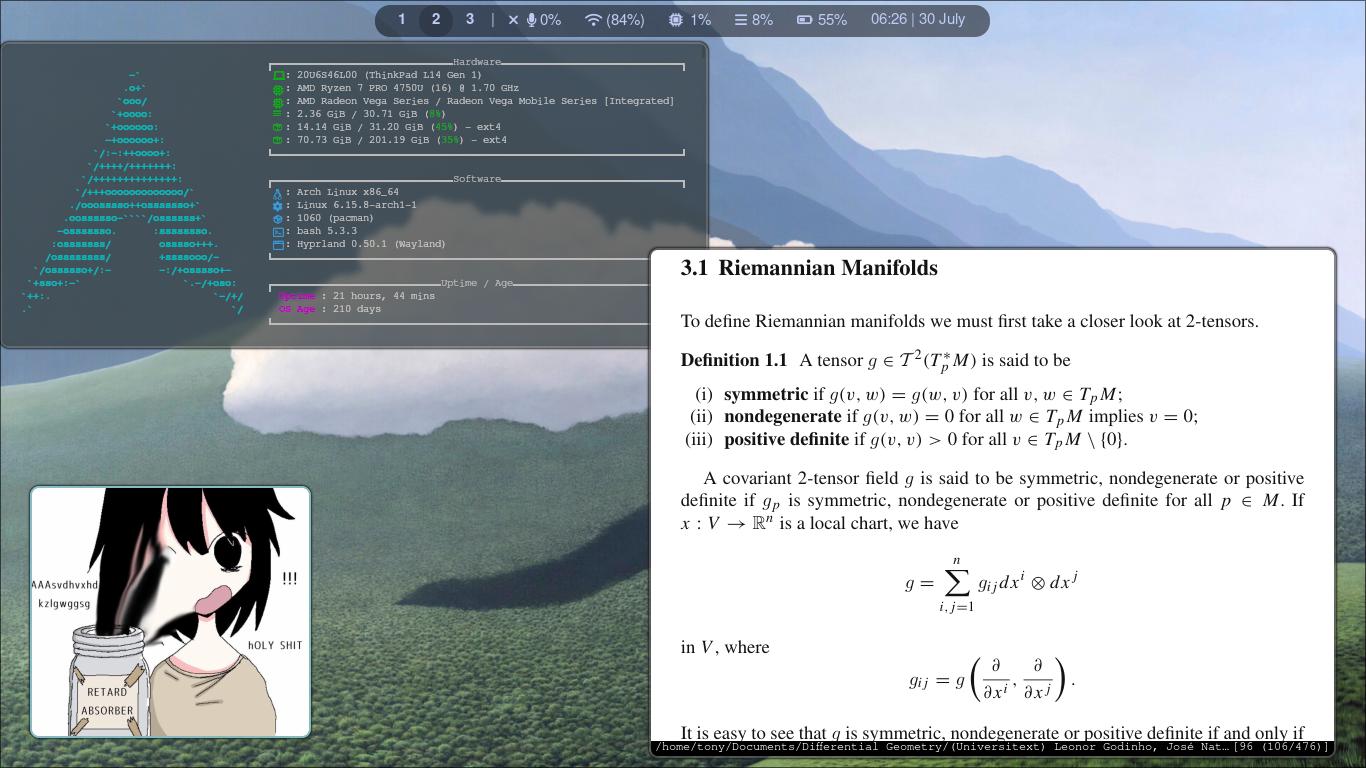1366x768 pixels.
Task: Click the hOLY SHIT caption in image
Action: coord(275,645)
